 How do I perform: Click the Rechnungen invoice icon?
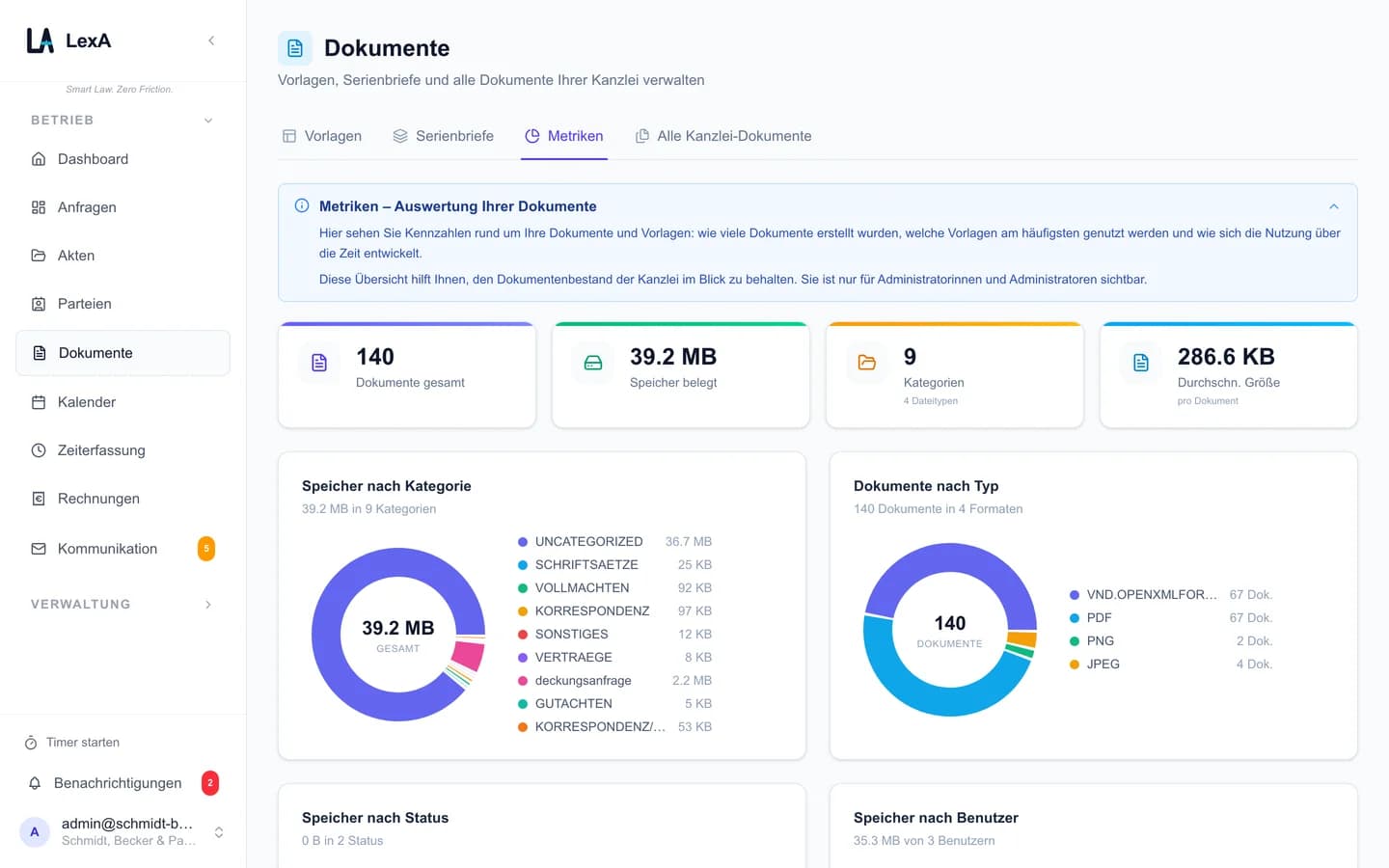click(39, 499)
